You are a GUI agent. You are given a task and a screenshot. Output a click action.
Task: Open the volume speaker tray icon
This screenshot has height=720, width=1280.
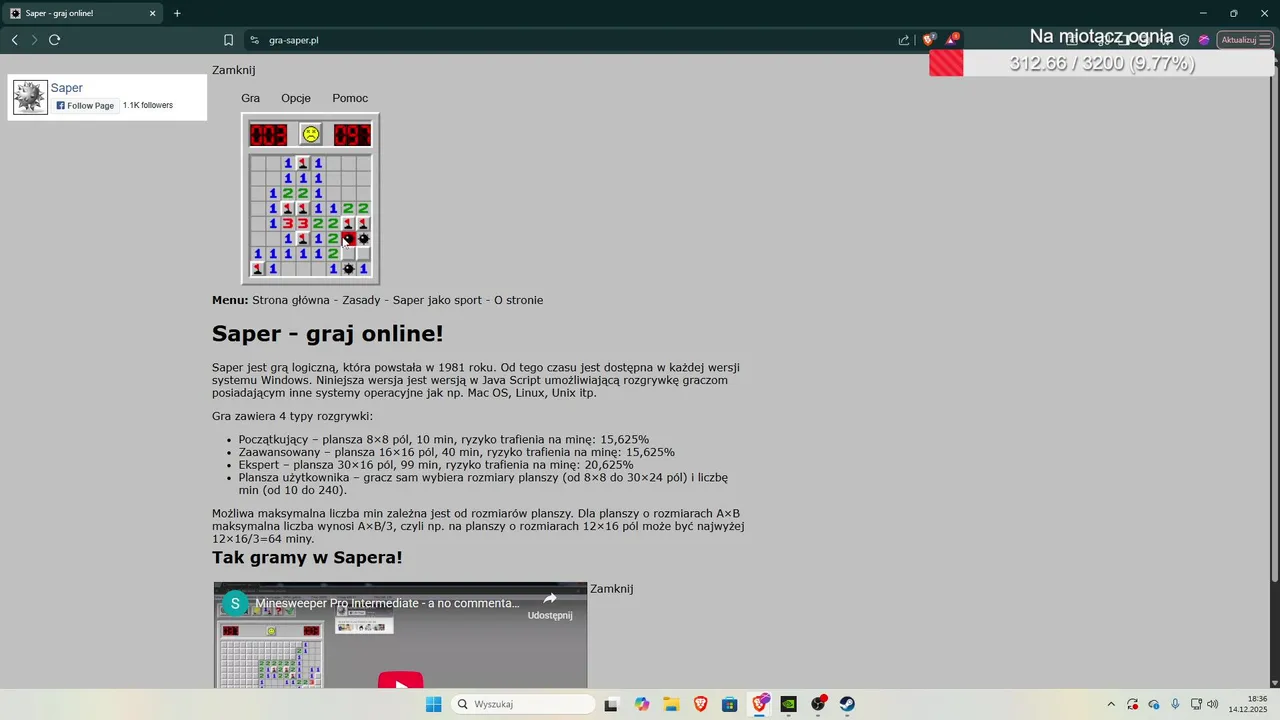point(1213,704)
